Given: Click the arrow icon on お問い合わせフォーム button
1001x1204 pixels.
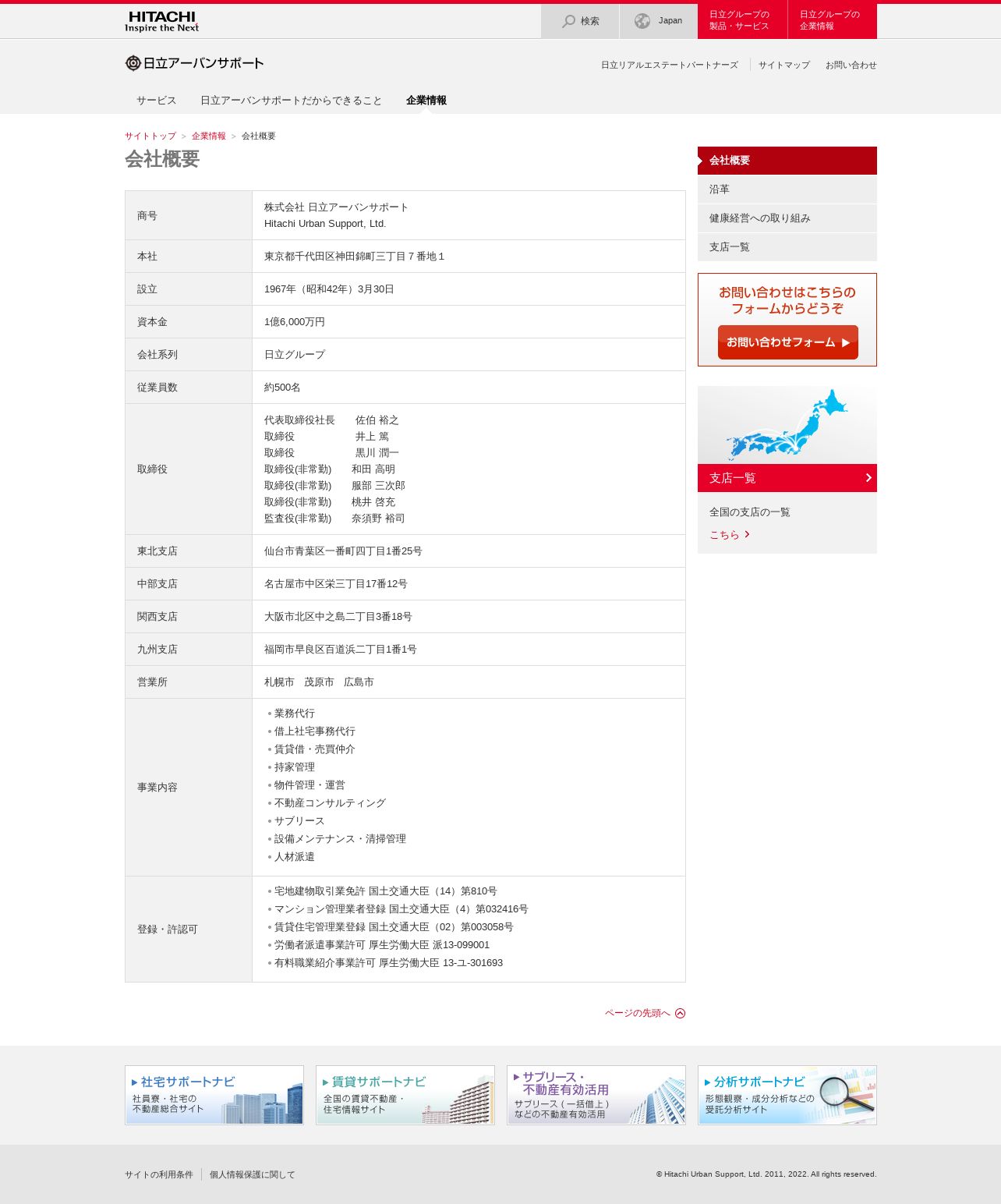Looking at the screenshot, I should click(x=846, y=342).
